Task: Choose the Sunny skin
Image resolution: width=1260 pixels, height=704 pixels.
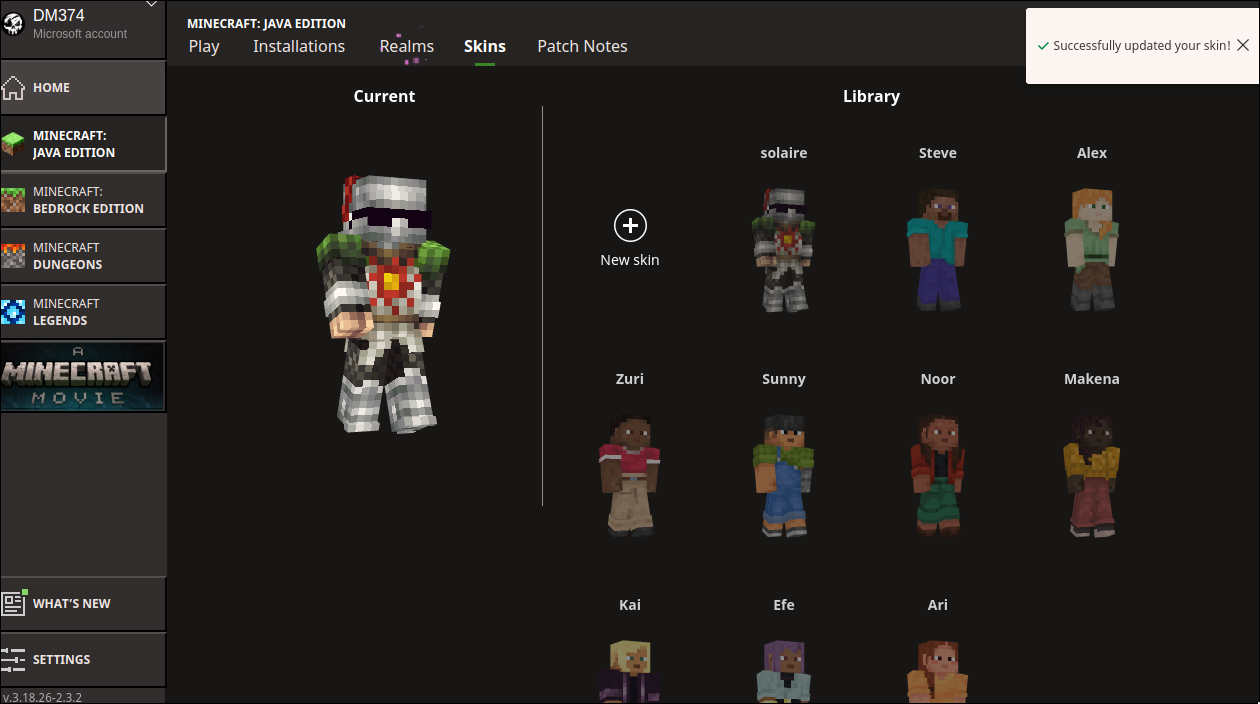Action: pyautogui.click(x=784, y=475)
